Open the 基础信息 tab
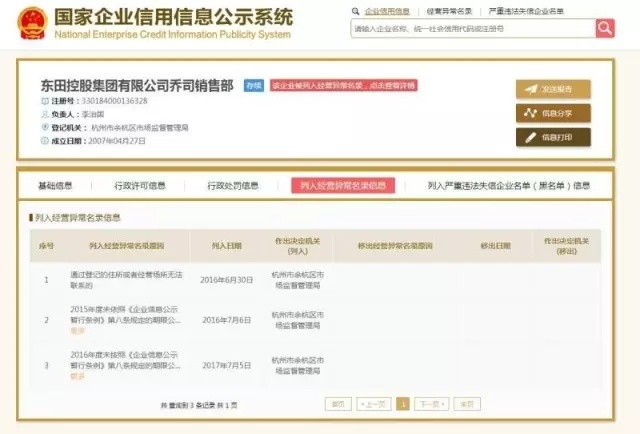640x434 pixels. 55,185
